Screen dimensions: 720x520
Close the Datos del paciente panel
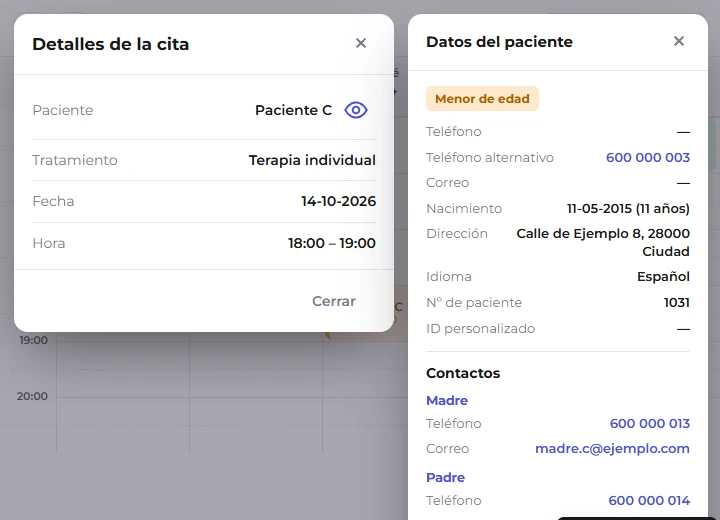tap(679, 41)
